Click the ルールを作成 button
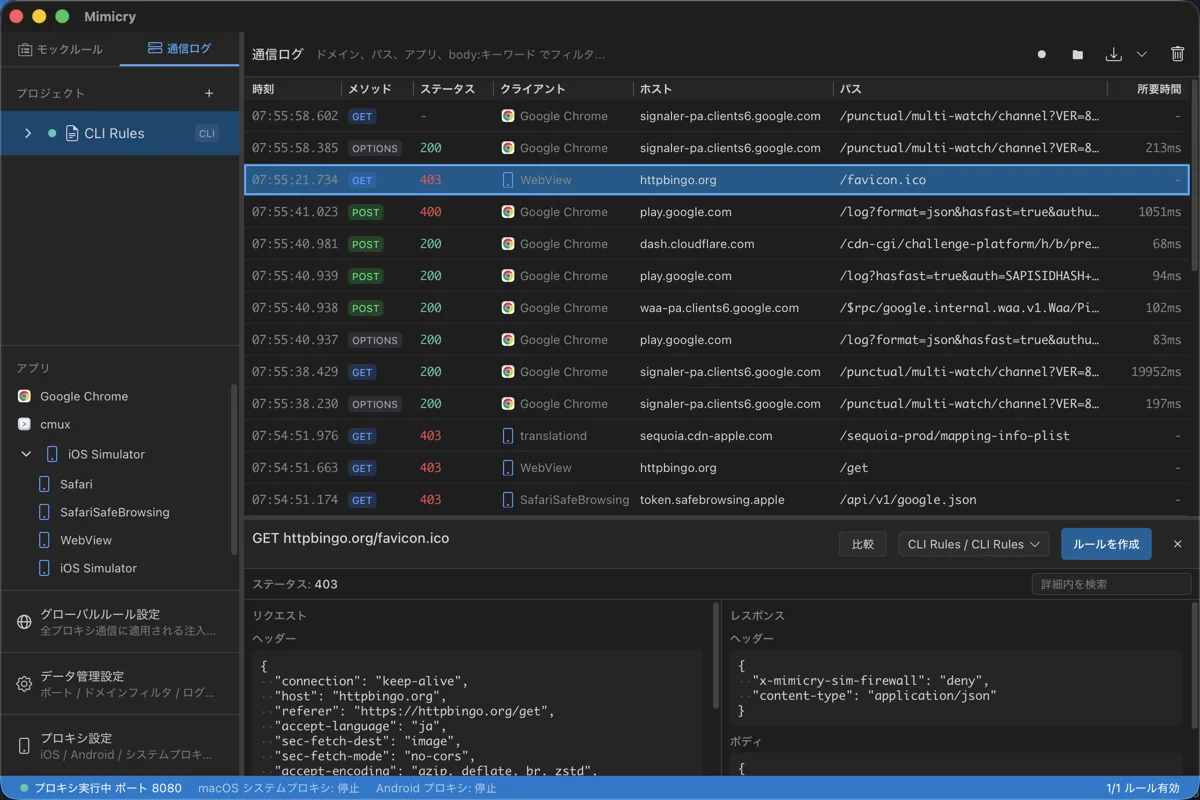 (1106, 544)
